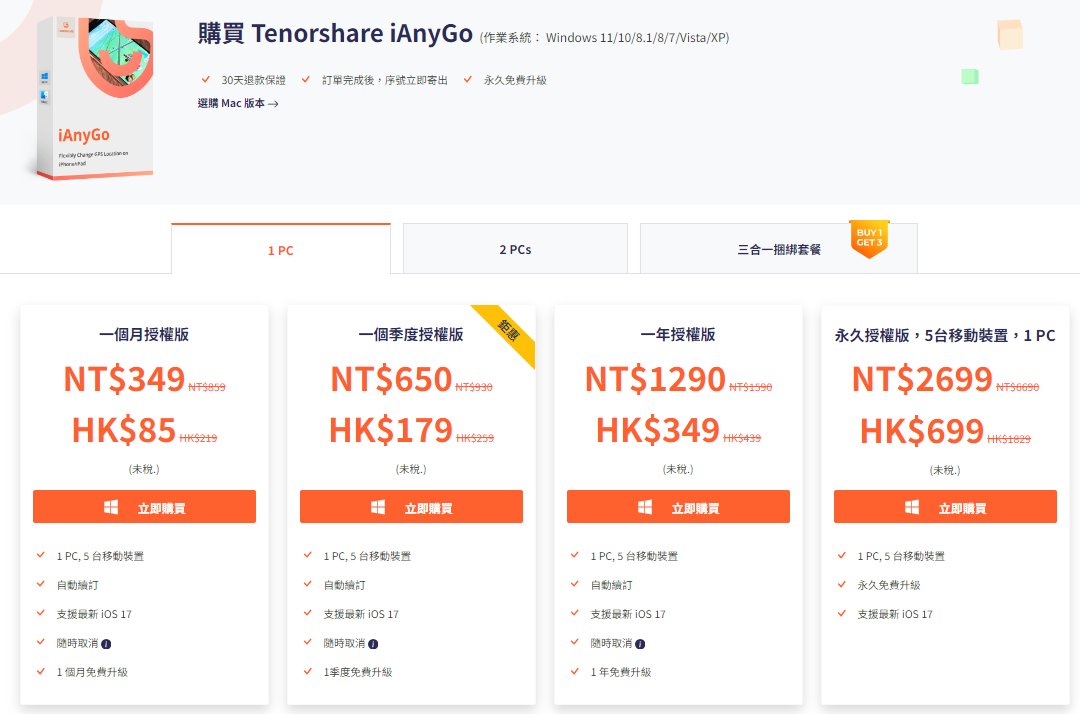Click 1 年免費升級 feature text
The width and height of the screenshot is (1080, 714).
tap(621, 672)
